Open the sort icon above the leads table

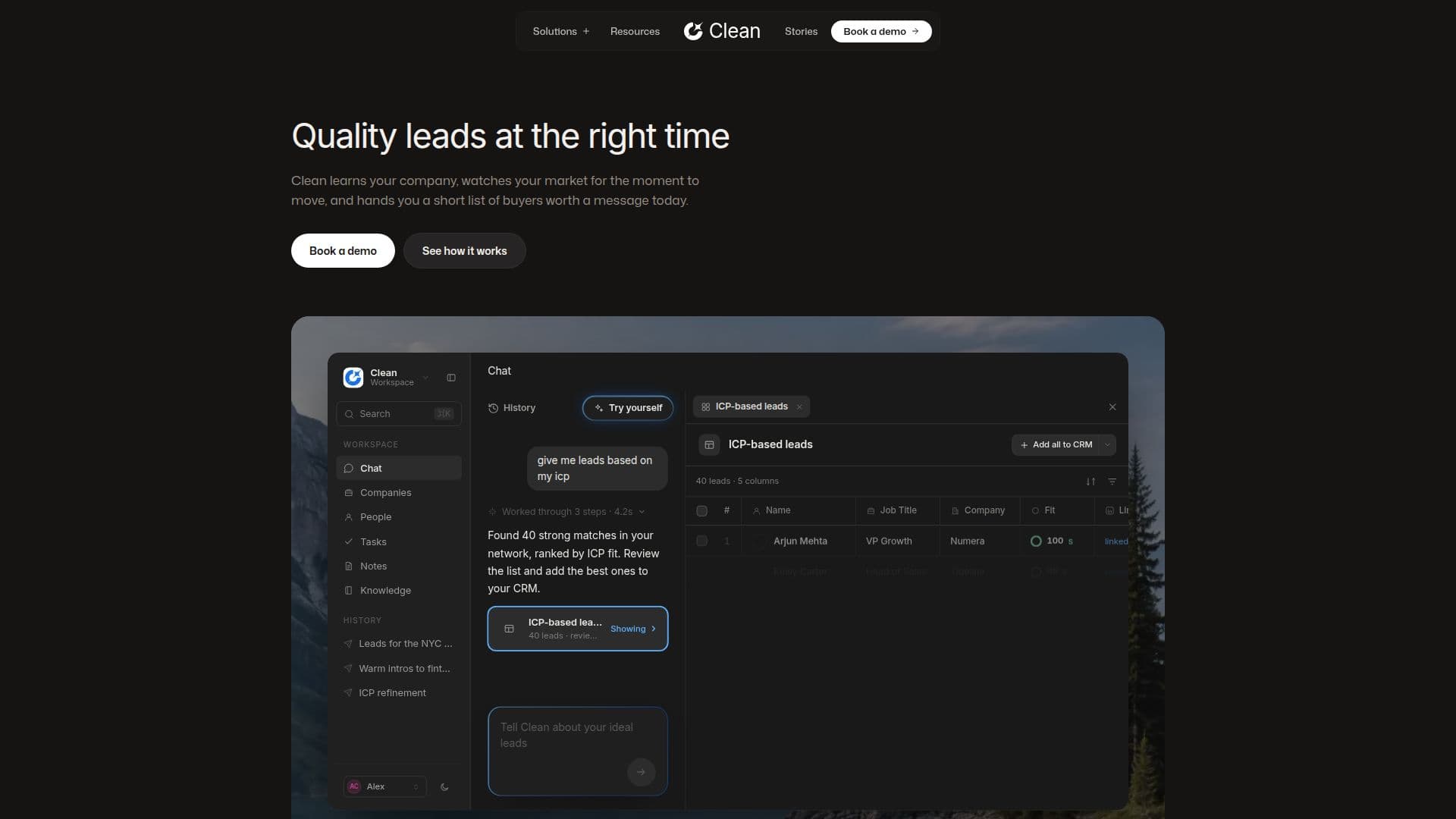(x=1090, y=482)
